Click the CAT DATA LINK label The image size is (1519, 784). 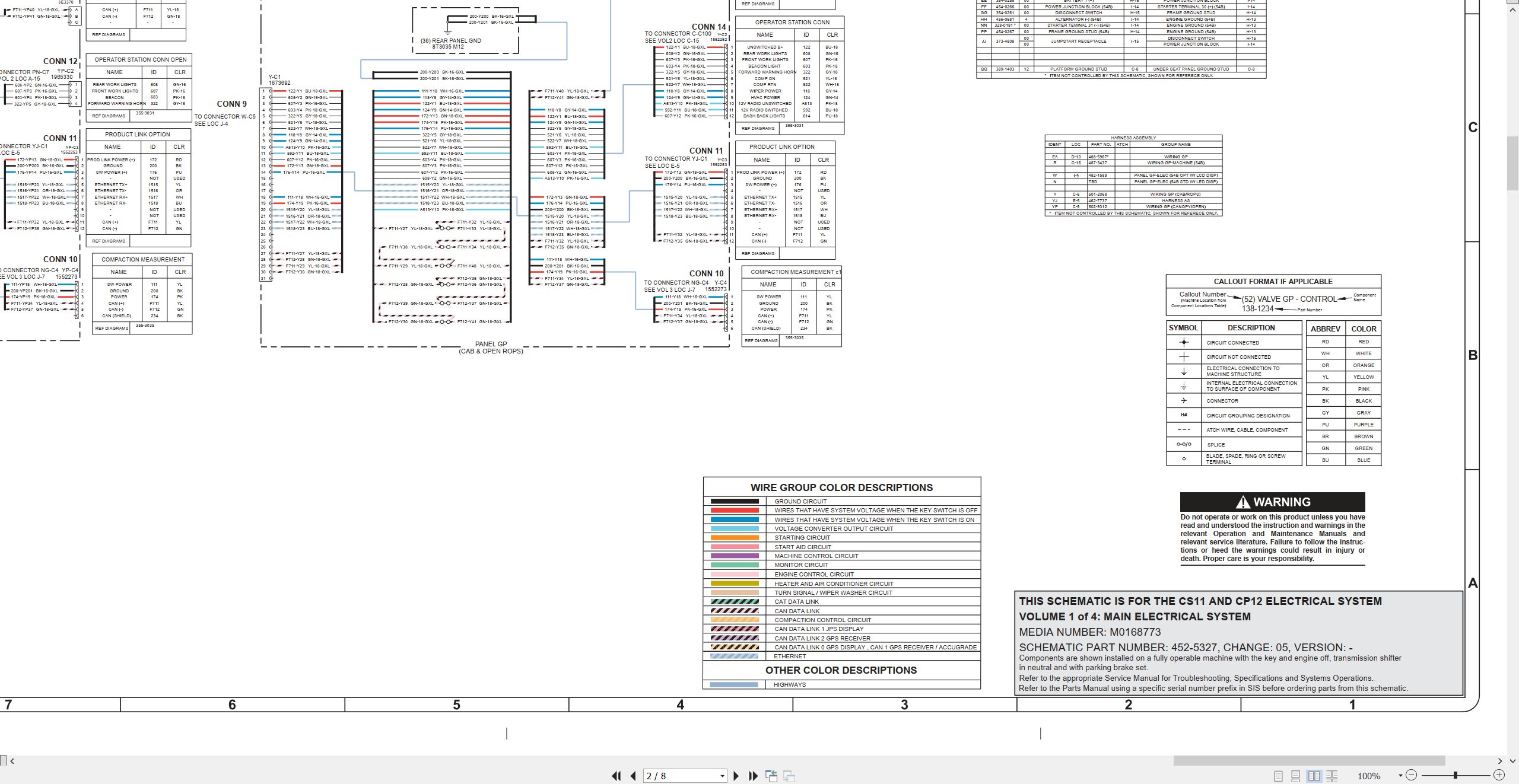(796, 601)
